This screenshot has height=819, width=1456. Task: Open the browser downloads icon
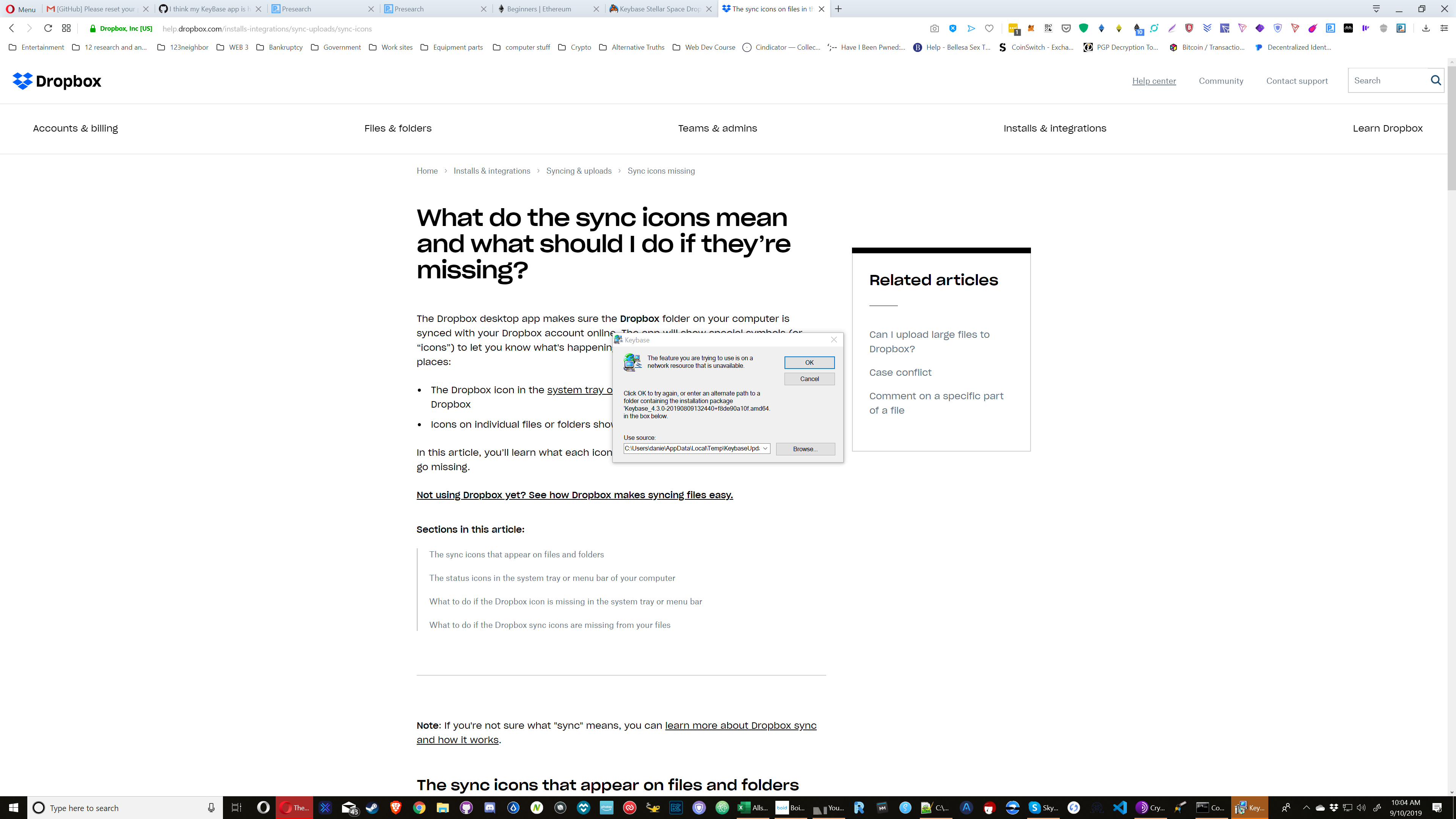pyautogui.click(x=1426, y=28)
